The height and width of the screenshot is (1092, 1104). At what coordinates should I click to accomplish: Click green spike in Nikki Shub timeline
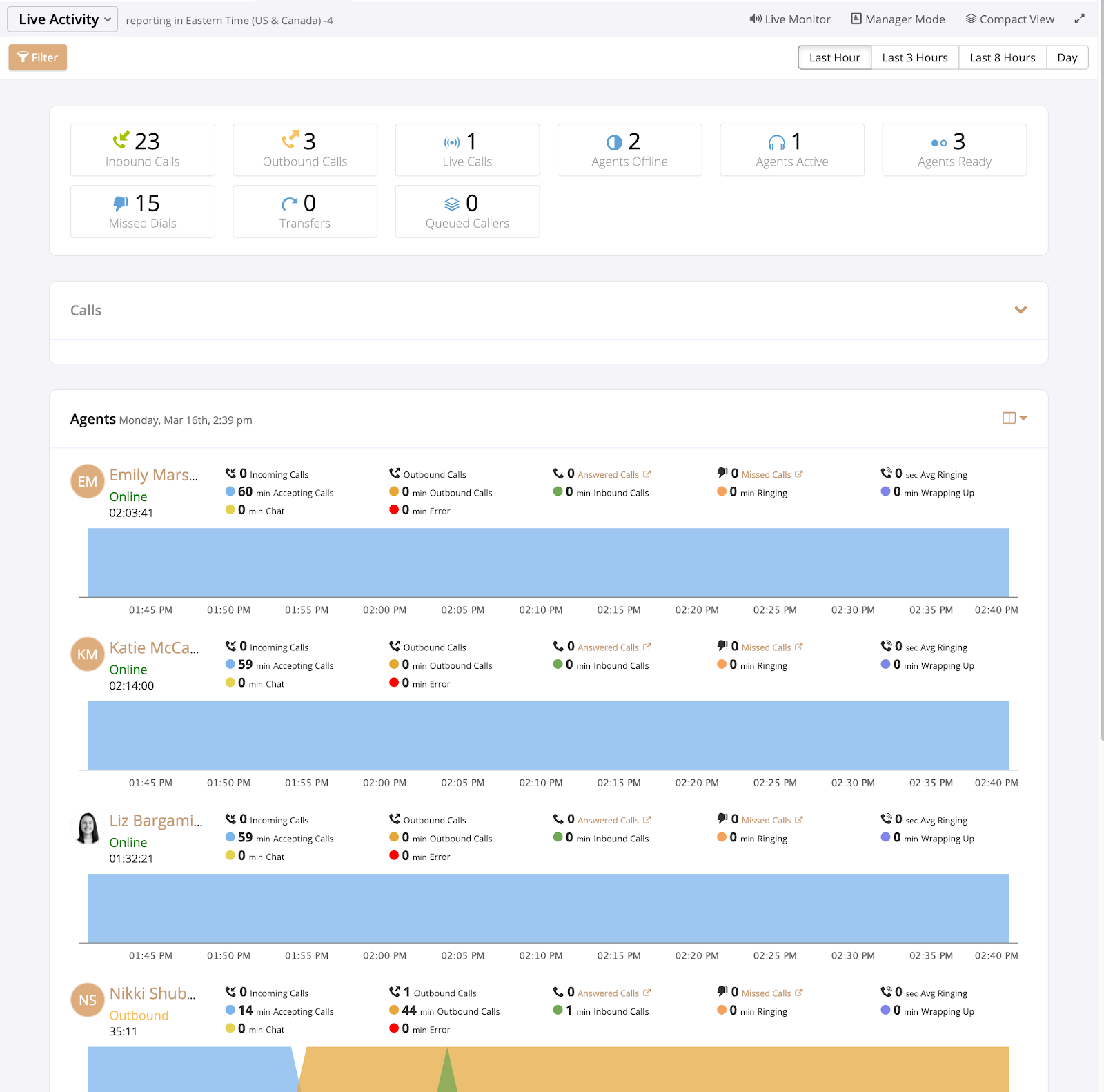tap(447, 1073)
